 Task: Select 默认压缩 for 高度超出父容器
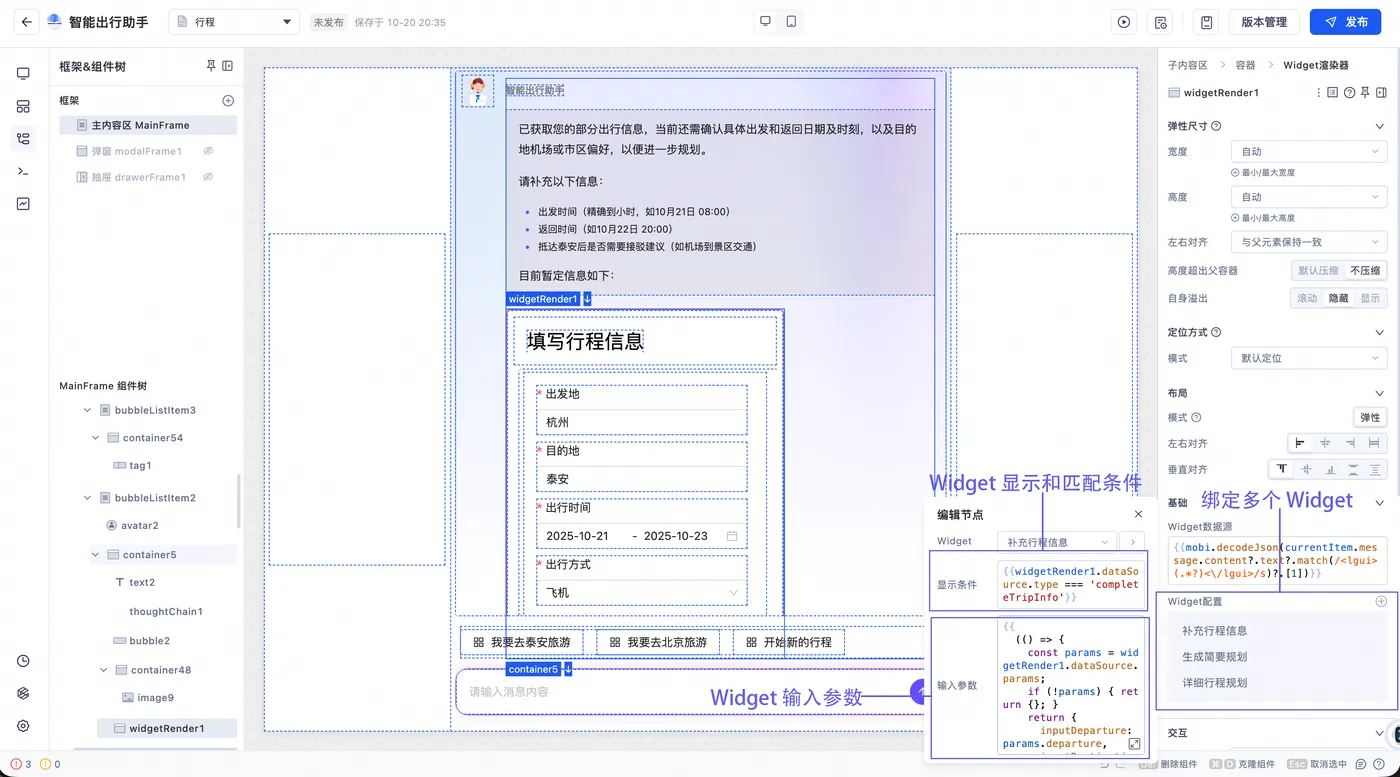1318,271
